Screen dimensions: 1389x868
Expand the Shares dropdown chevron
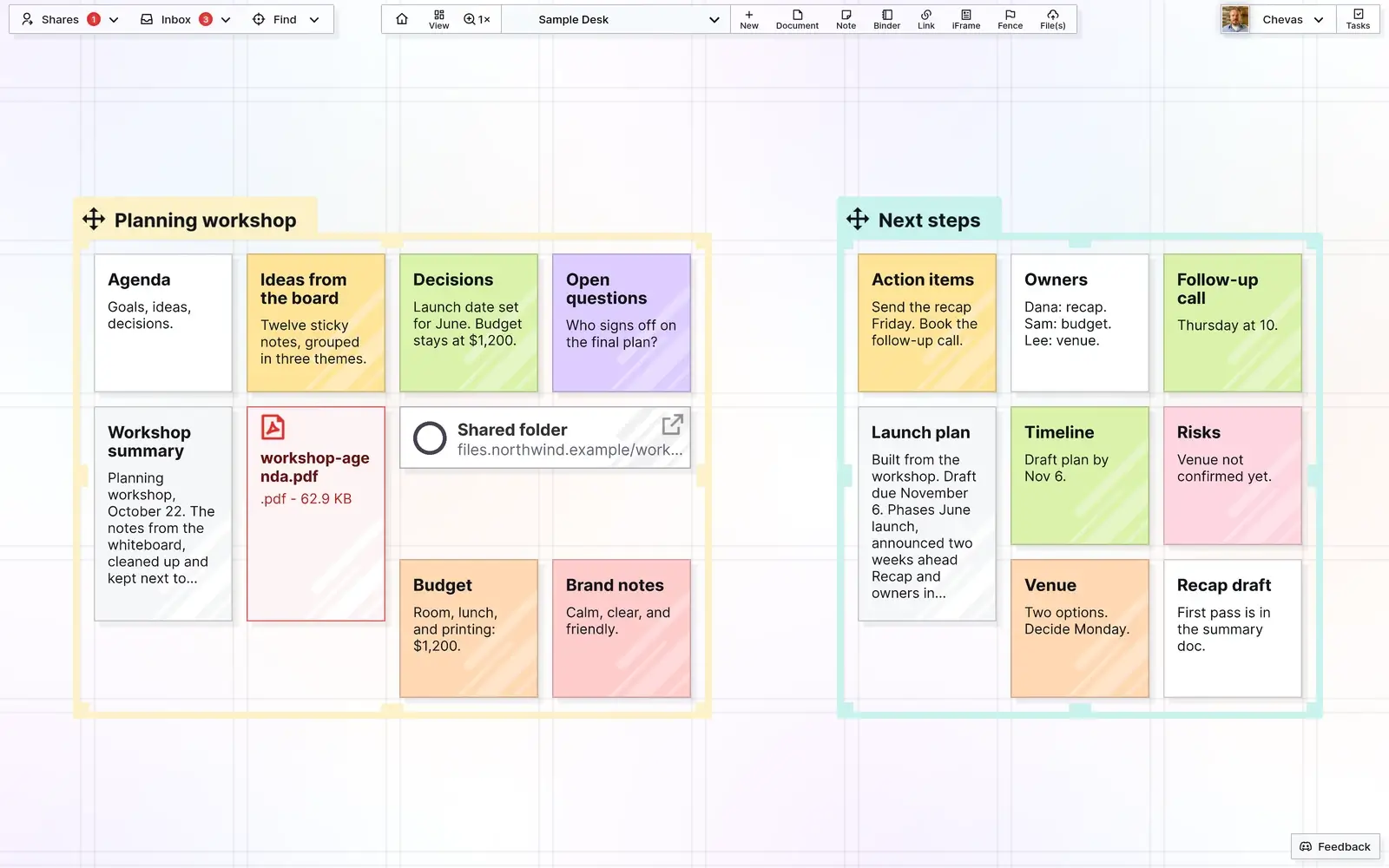tap(114, 19)
